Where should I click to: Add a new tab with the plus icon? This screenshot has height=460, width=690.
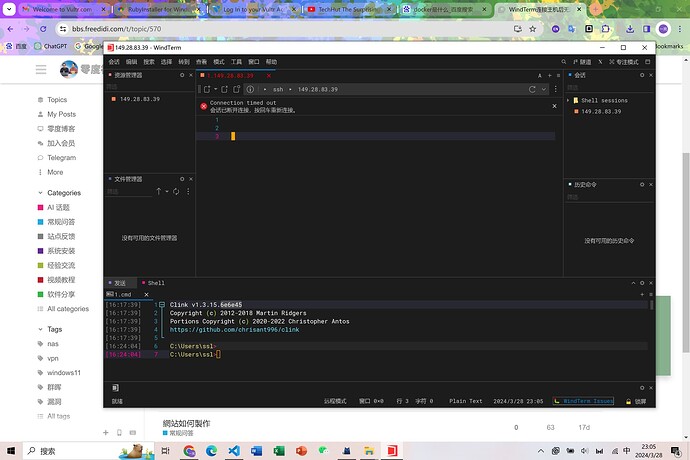[550, 76]
